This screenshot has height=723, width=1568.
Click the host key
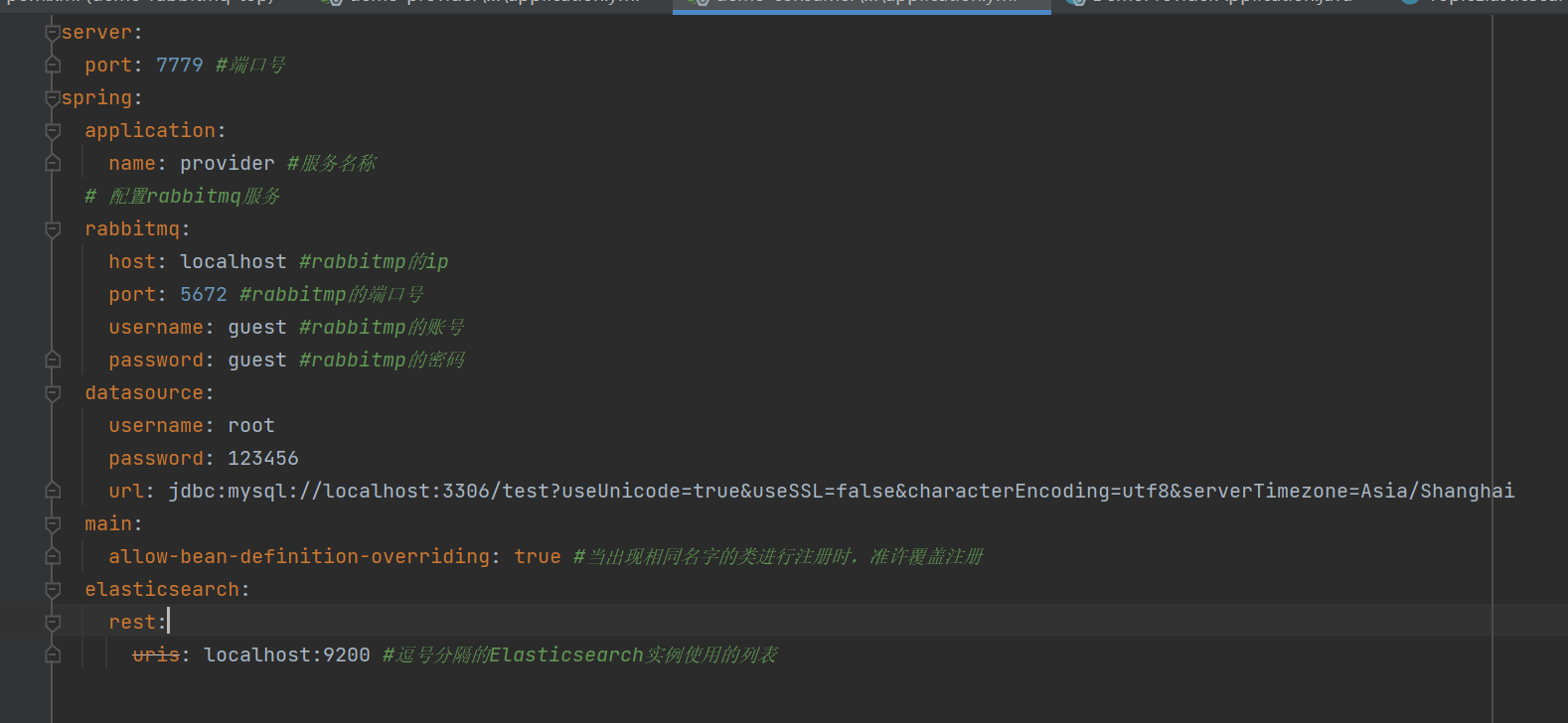(x=132, y=262)
